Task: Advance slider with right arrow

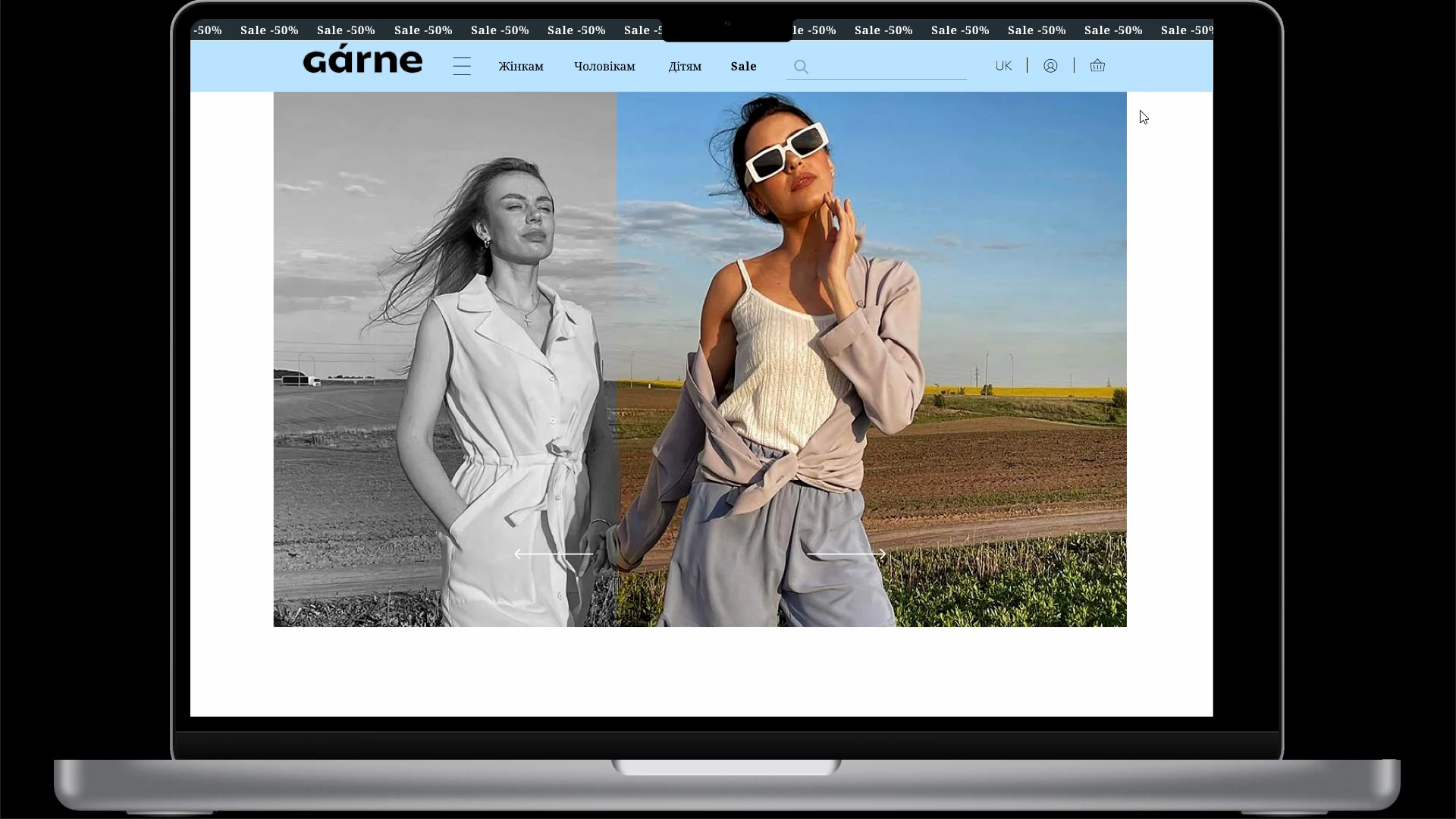Action: coord(846,554)
